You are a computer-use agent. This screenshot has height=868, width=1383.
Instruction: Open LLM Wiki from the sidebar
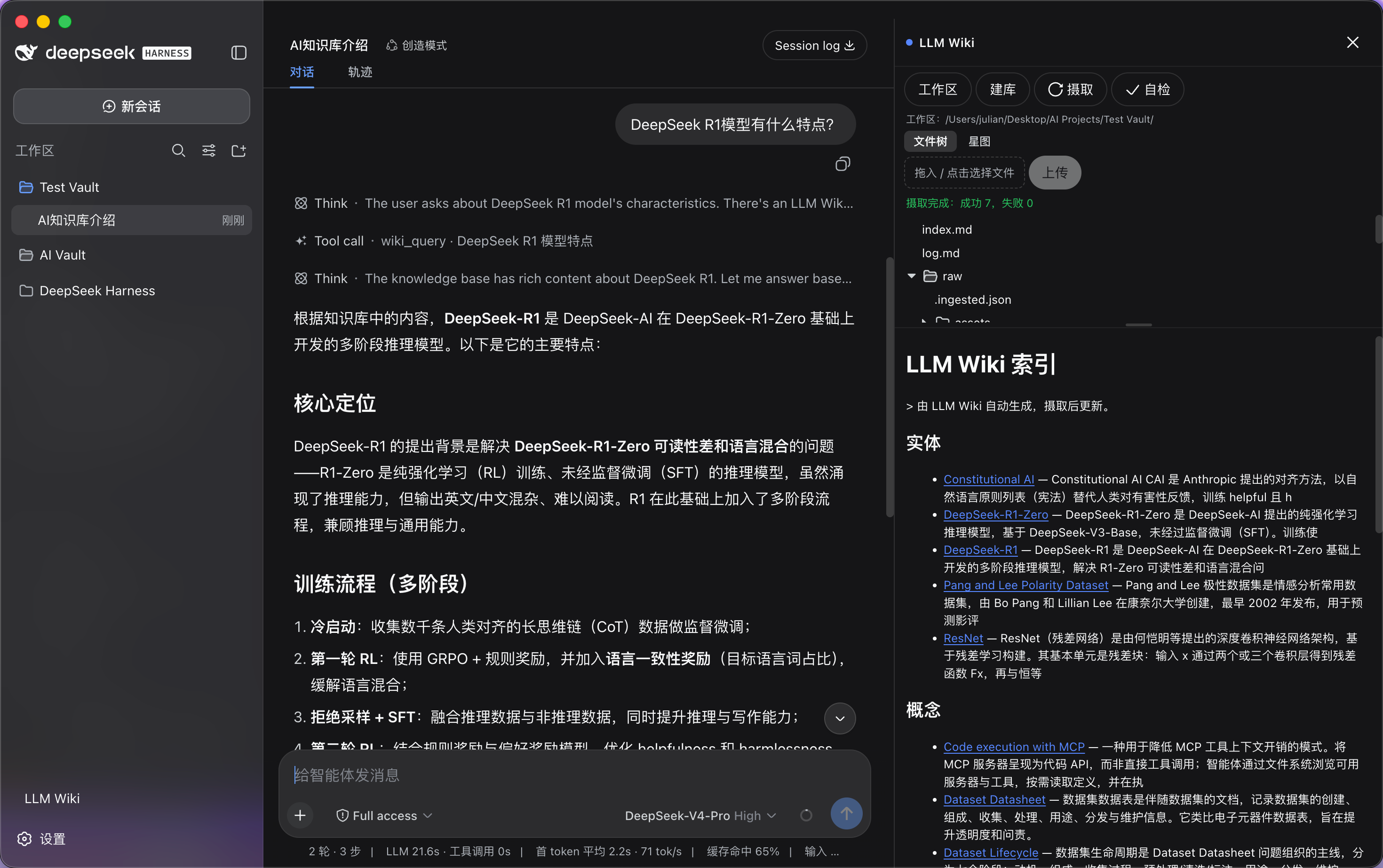point(52,798)
